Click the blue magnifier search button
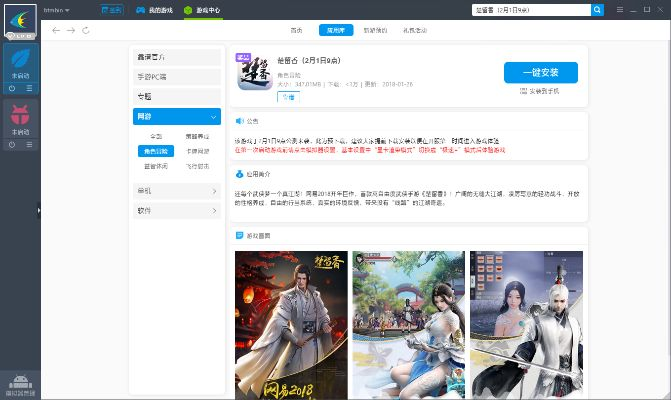The image size is (671, 400). click(597, 10)
